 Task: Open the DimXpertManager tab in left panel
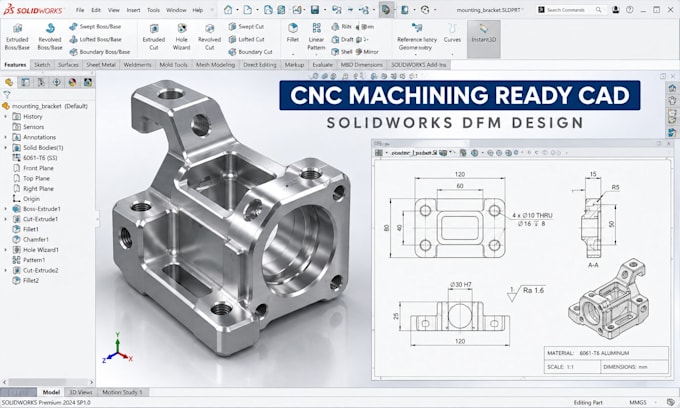[x=56, y=82]
